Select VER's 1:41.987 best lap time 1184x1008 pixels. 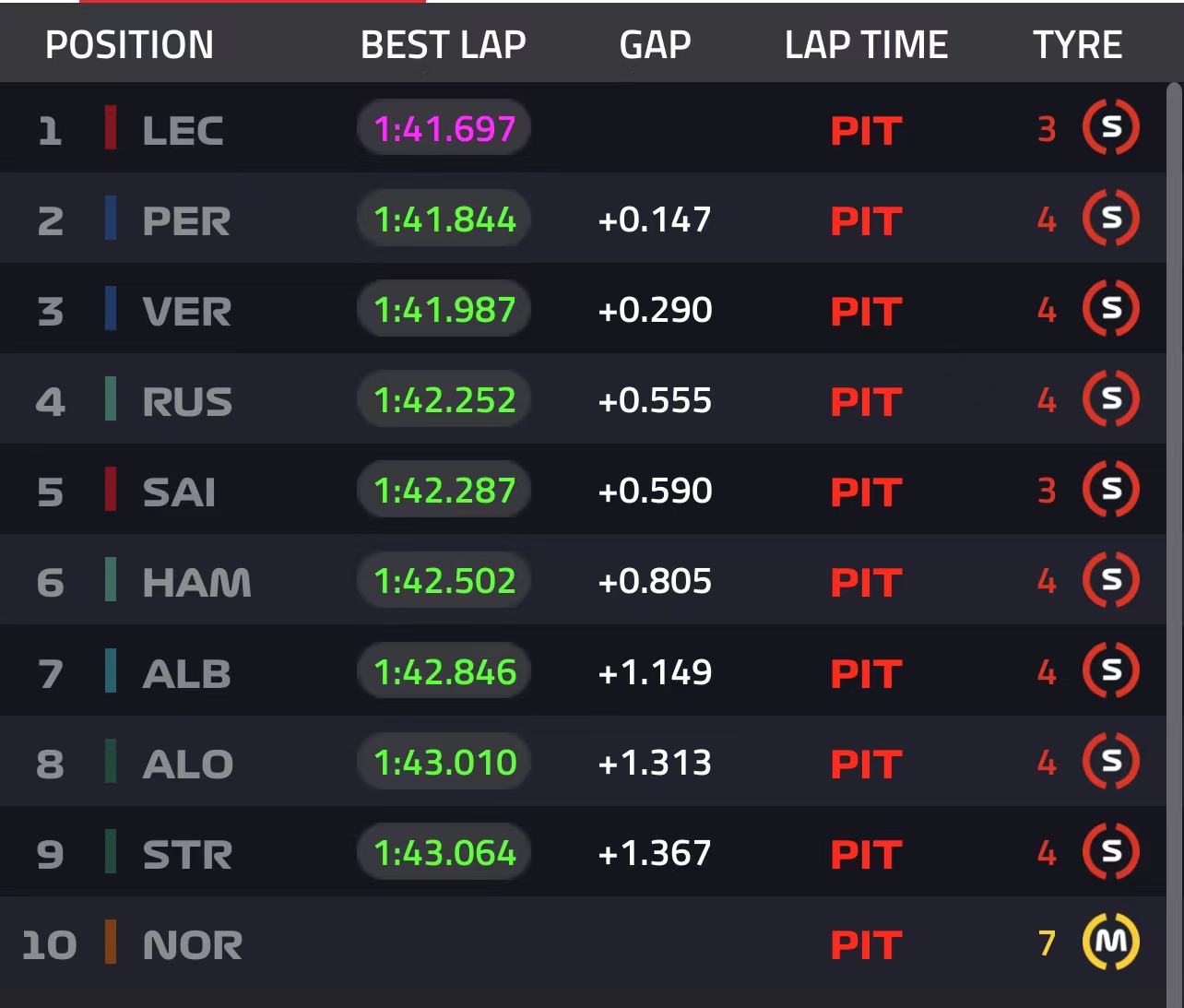coord(444,309)
